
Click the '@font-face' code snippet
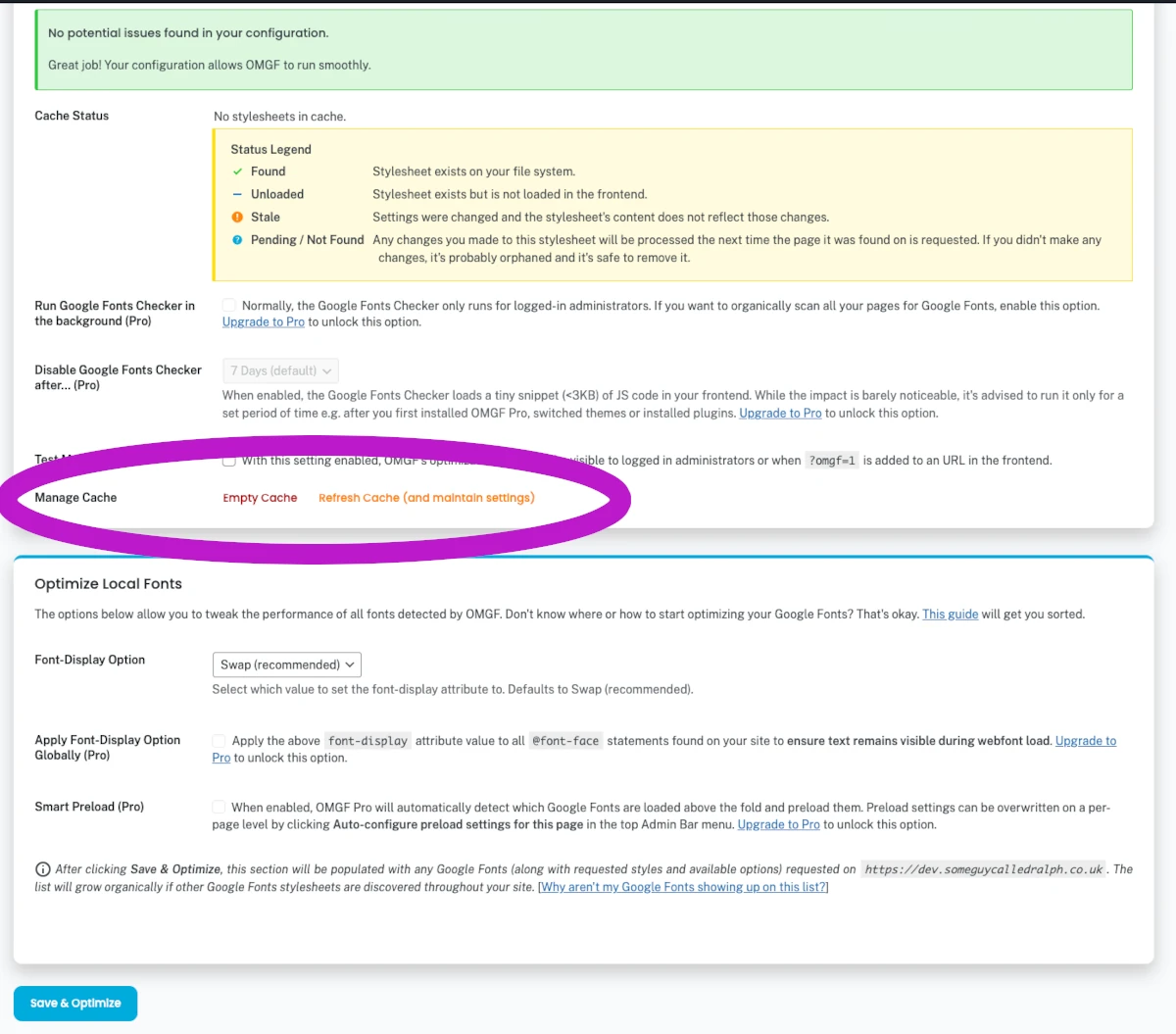pyautogui.click(x=565, y=741)
